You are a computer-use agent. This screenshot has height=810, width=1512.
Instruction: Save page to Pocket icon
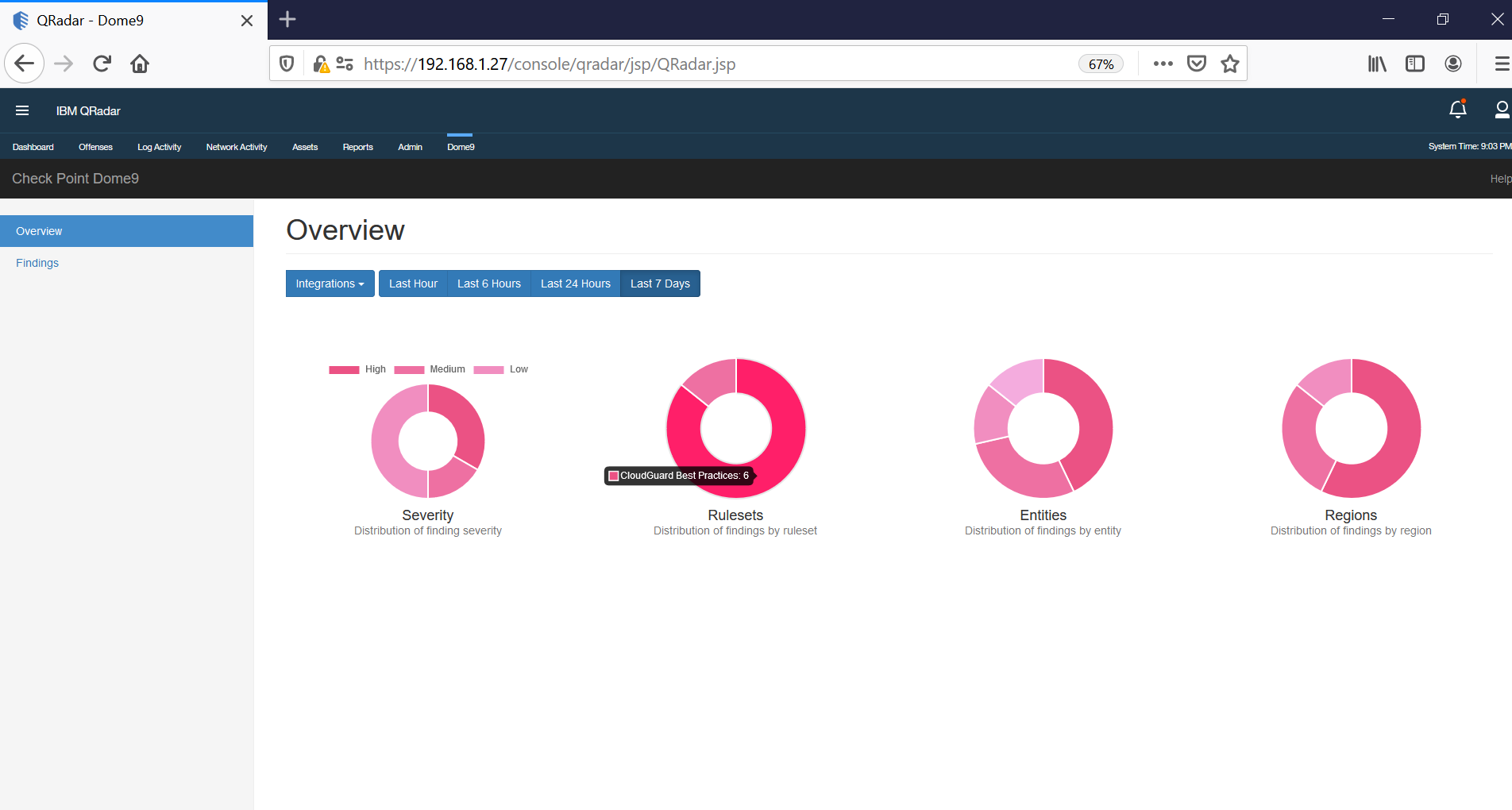[1197, 64]
